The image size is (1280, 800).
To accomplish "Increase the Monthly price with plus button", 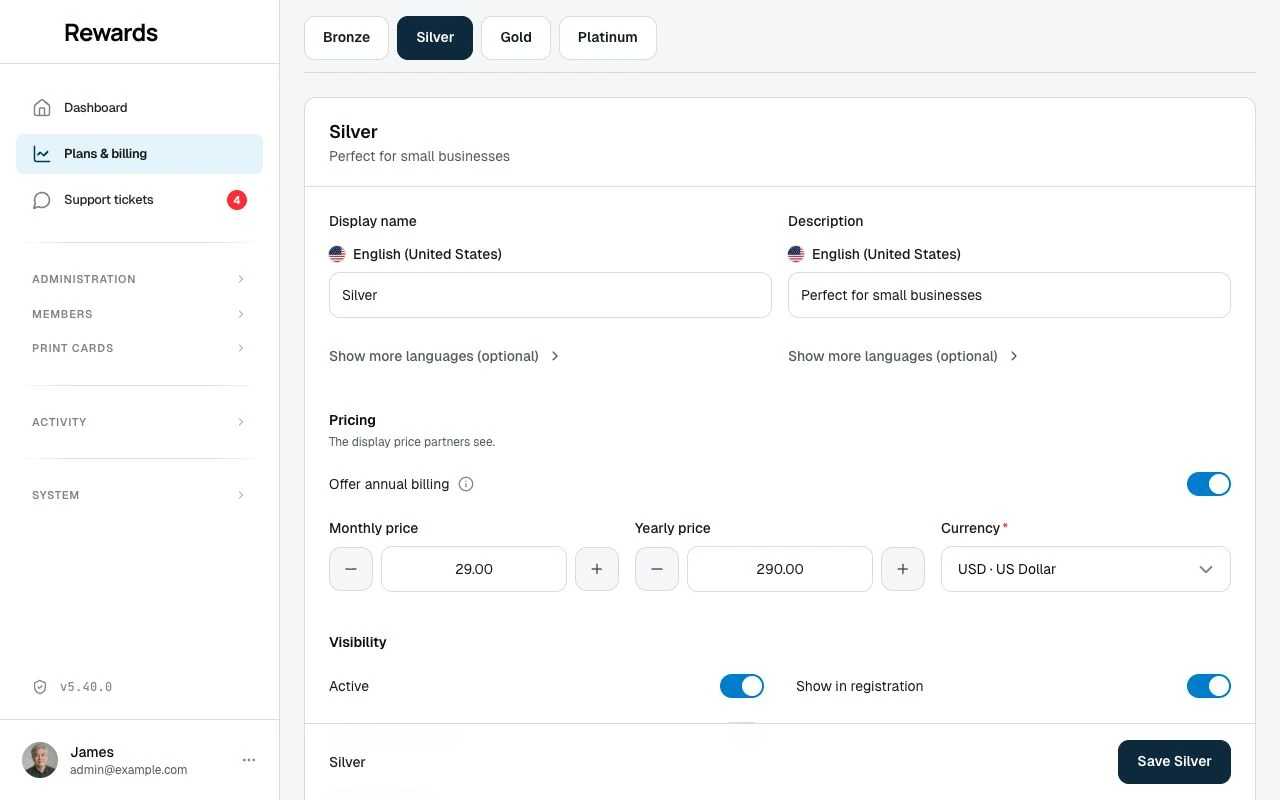I will (597, 569).
